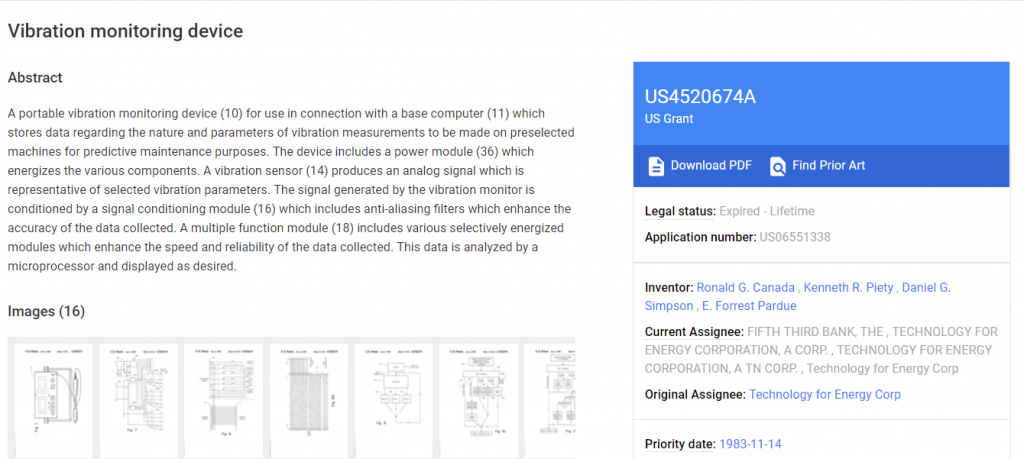Open inventor Ronald G. Canada link

745,288
